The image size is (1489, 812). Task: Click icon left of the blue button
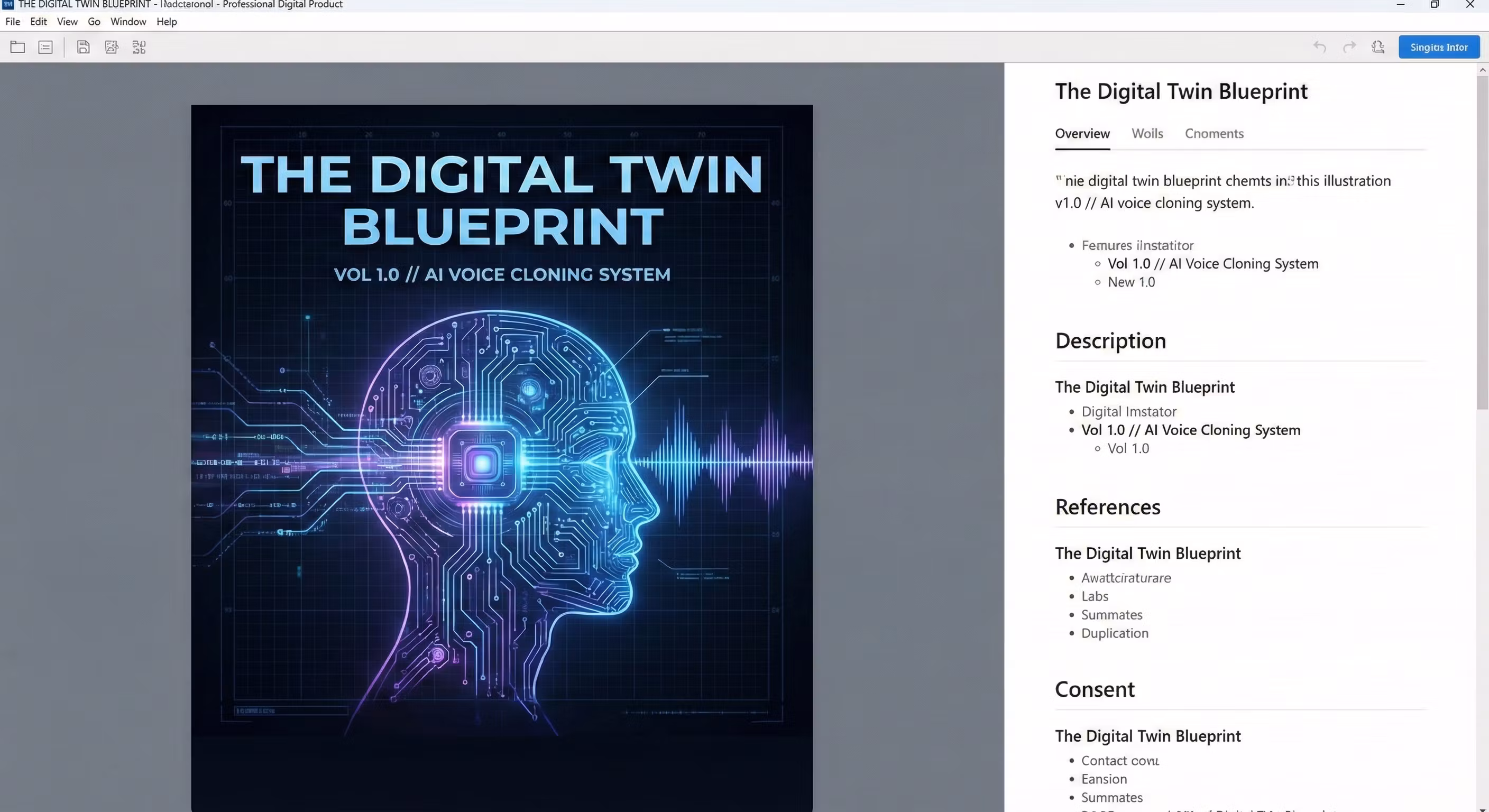(x=1378, y=48)
